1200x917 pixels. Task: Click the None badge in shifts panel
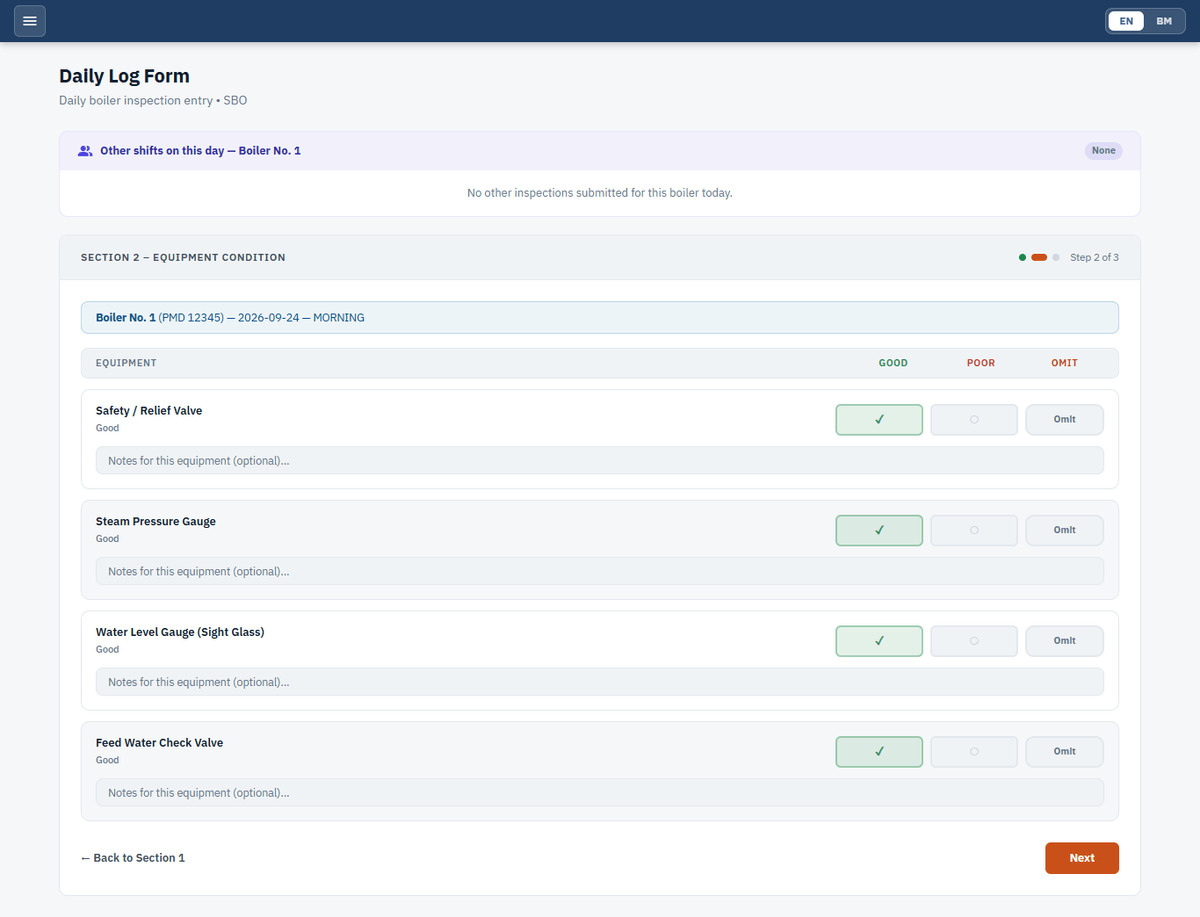click(x=1104, y=151)
